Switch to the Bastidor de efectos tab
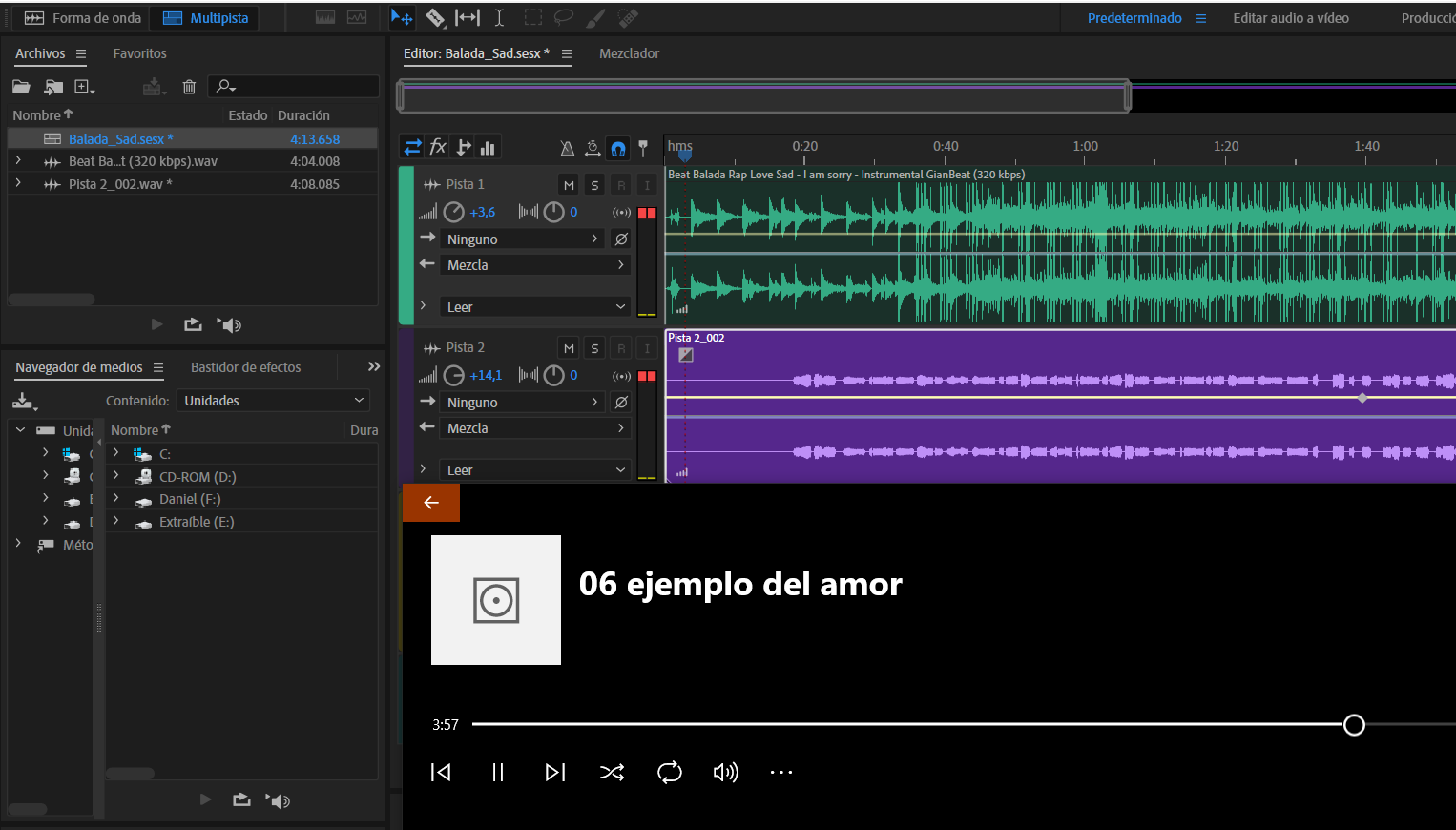Screen dimensions: 1456x830 click(245, 368)
